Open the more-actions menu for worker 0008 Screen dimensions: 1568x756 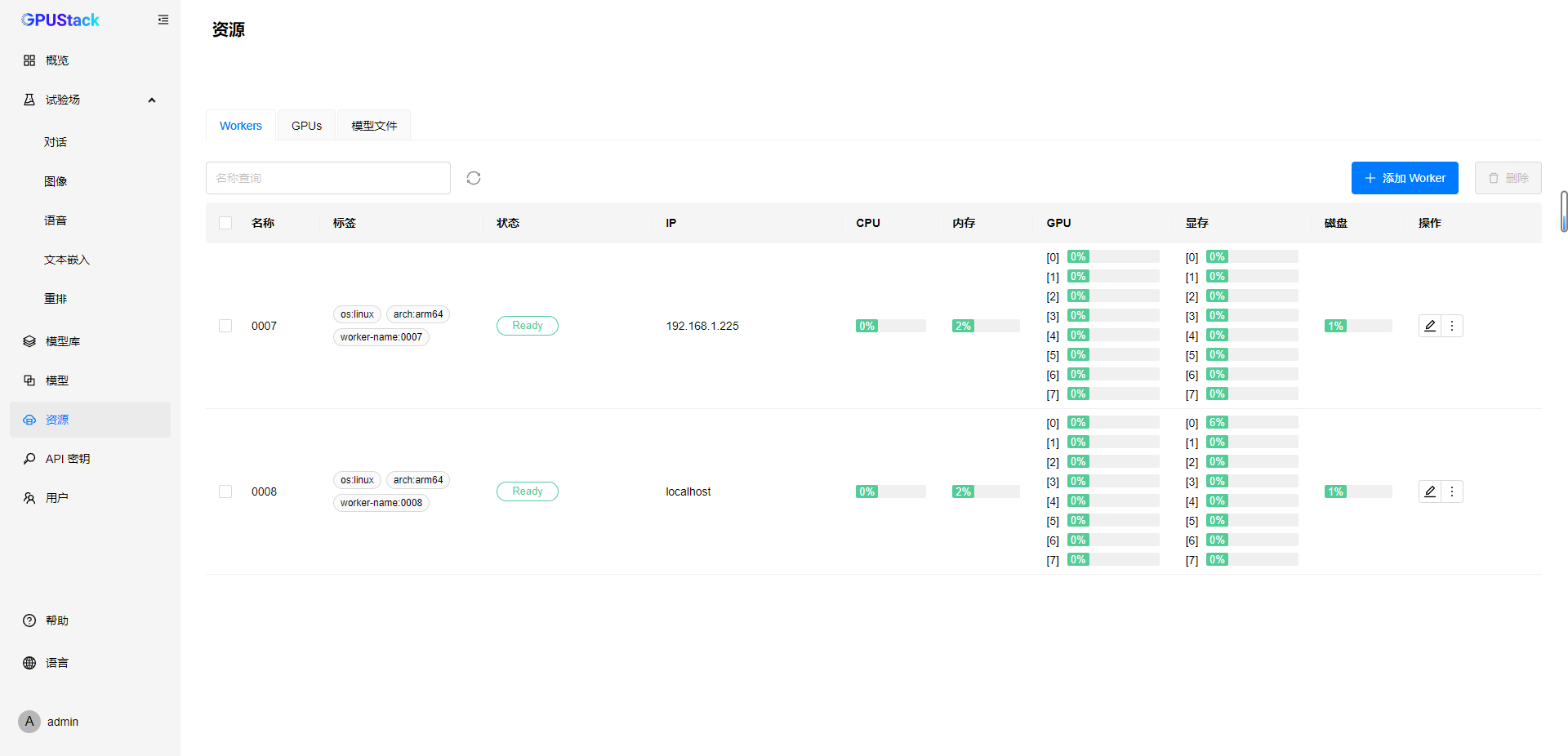pos(1452,491)
